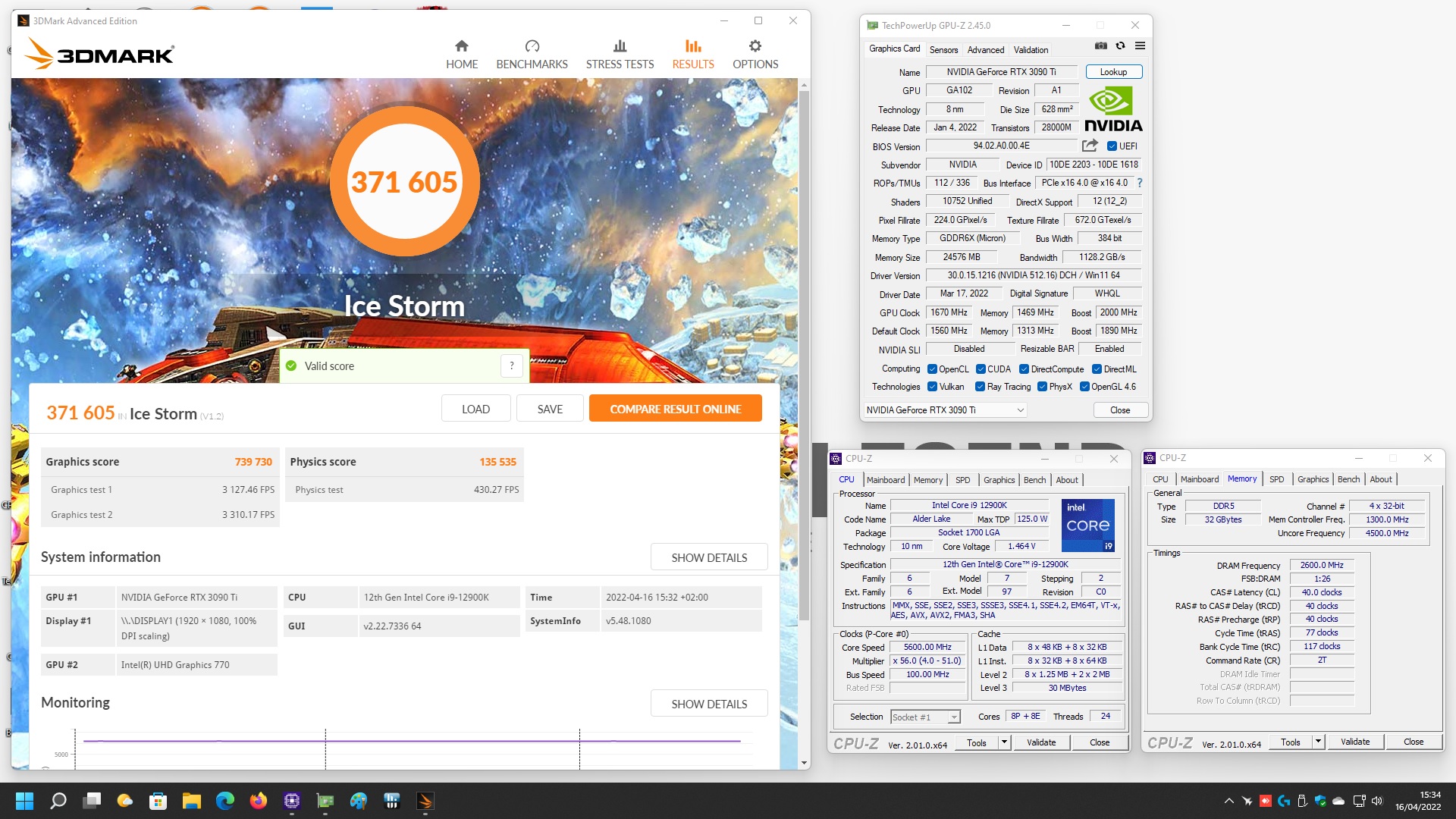This screenshot has height=819, width=1456.
Task: Toggle Ray Tracing checkbox
Action: pyautogui.click(x=980, y=387)
